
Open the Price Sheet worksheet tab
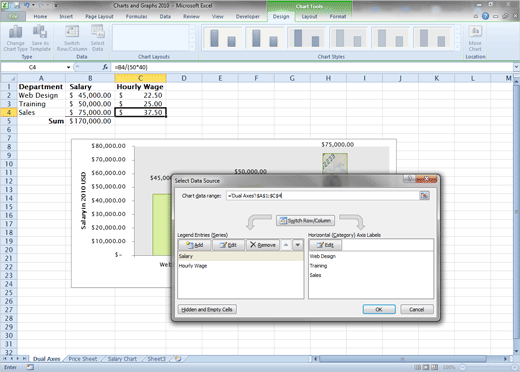point(83,359)
